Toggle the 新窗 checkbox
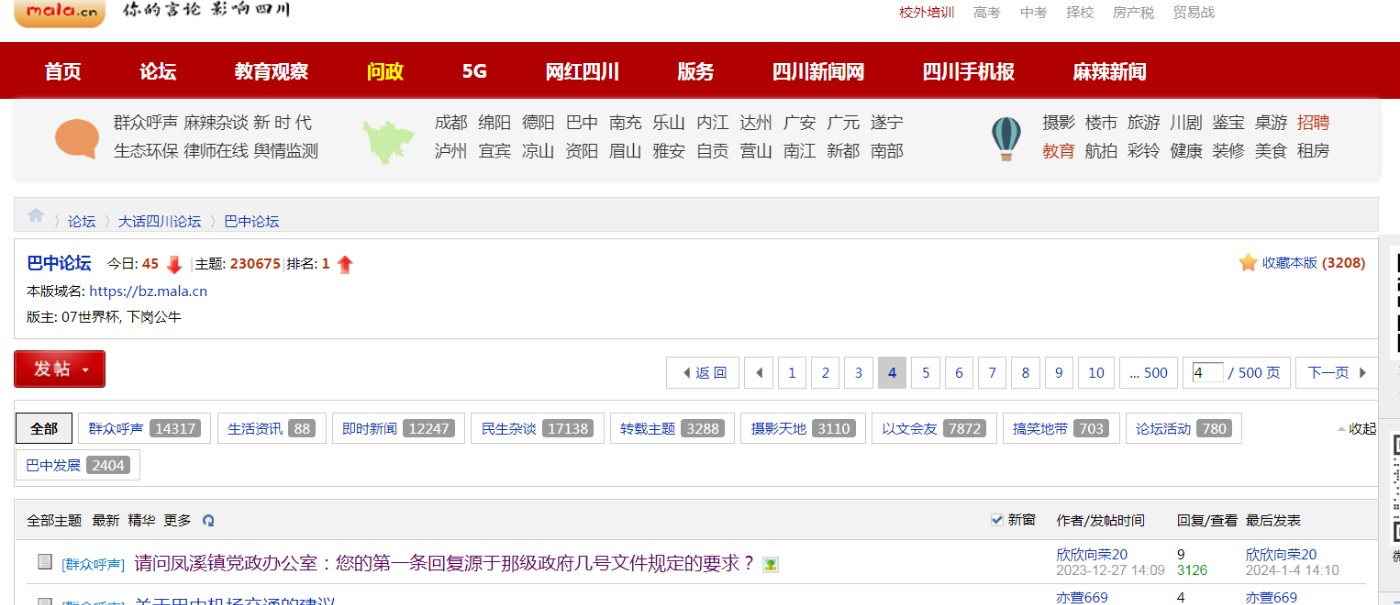 (996, 520)
